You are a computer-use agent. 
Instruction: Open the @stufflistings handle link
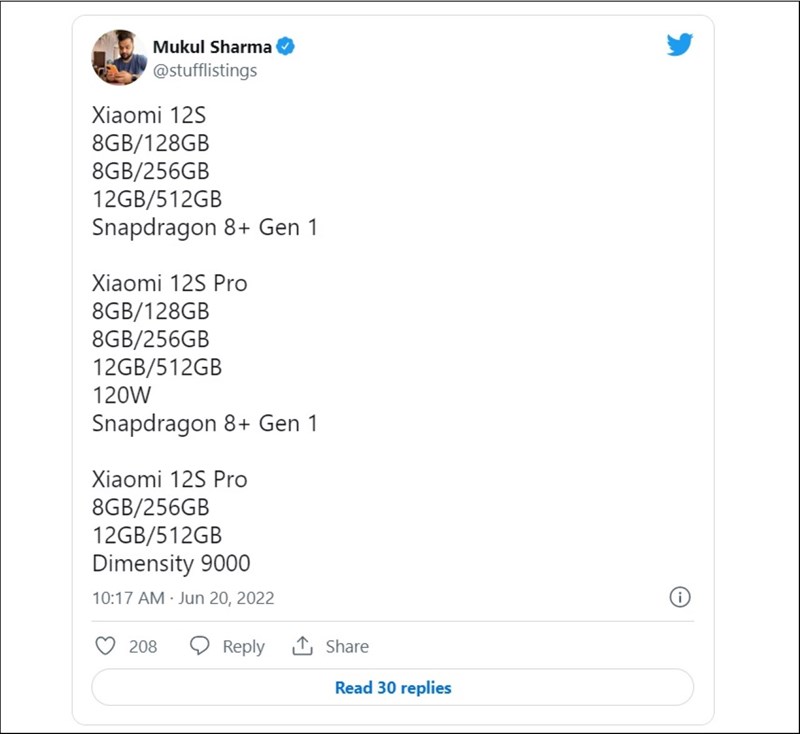click(x=205, y=70)
